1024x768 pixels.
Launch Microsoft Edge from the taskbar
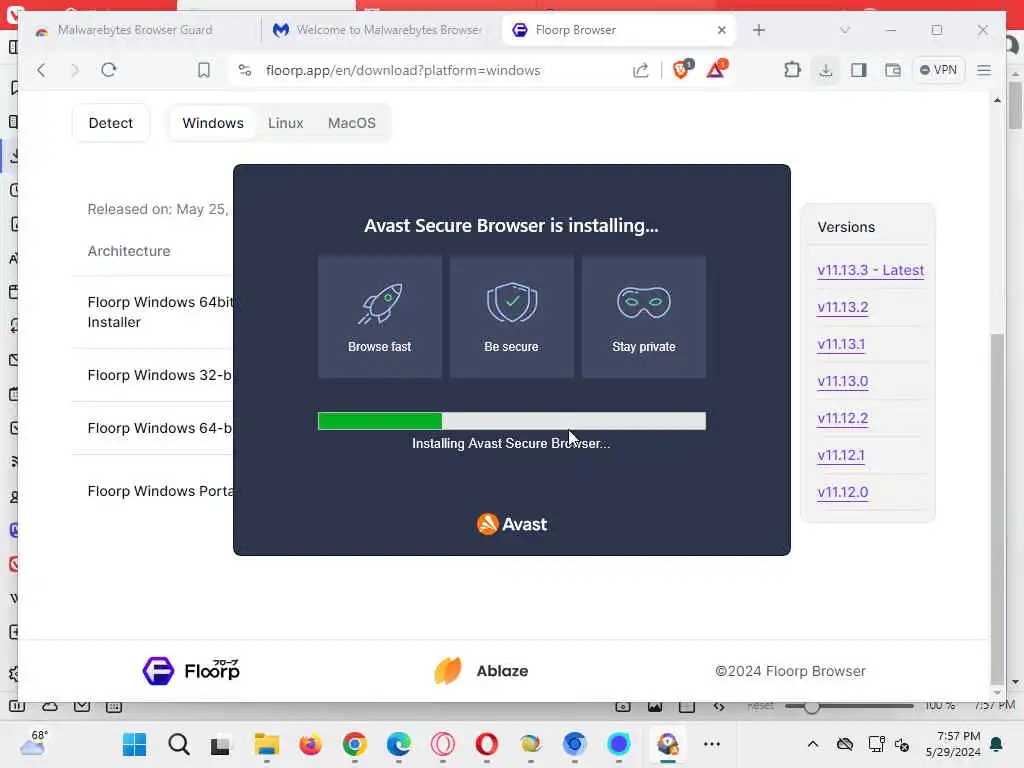point(398,744)
